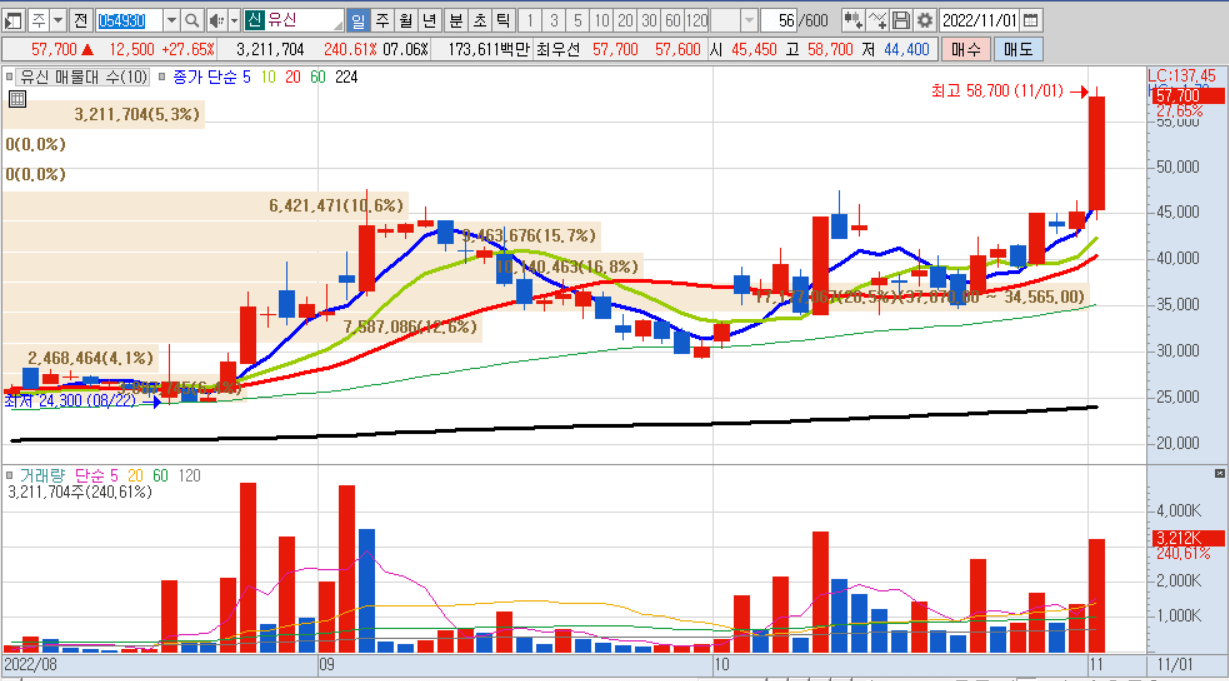The height and width of the screenshot is (681, 1229).
Task: Click the magnifier stock search icon
Action: (x=191, y=20)
